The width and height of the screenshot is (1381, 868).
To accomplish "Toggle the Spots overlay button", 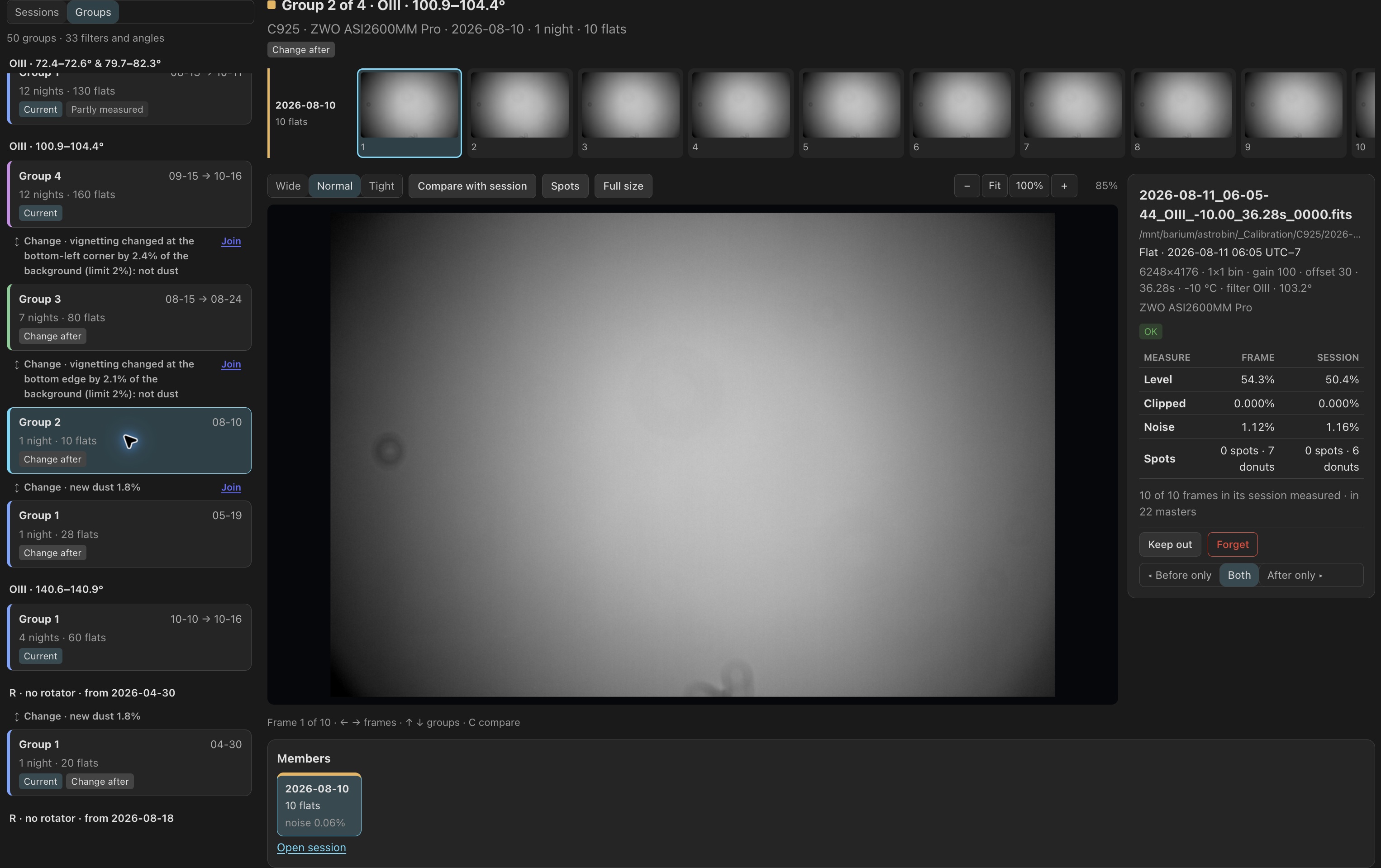I will click(565, 186).
